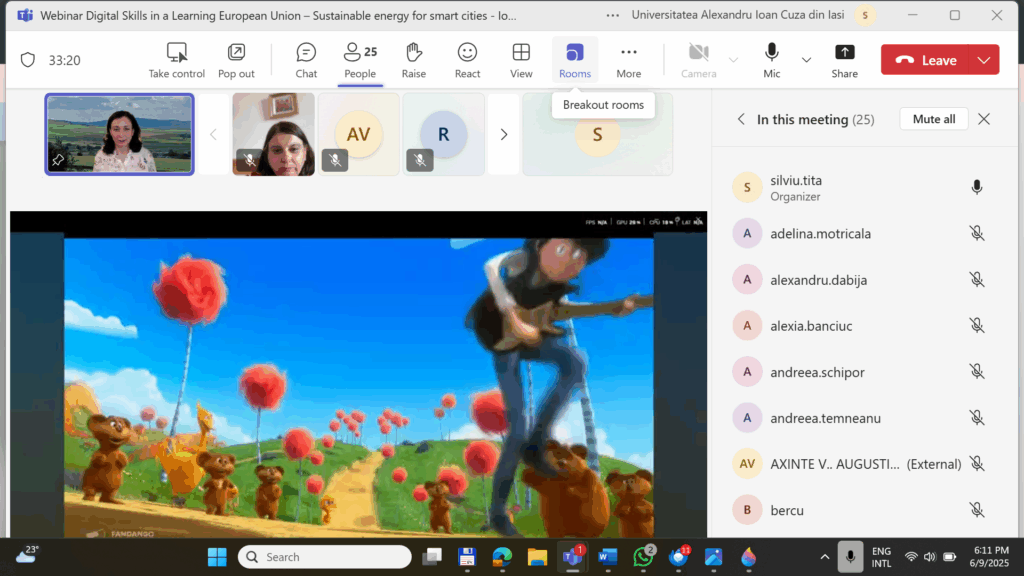Viewport: 1024px width, 576px height.
Task: Turn on the Camera
Action: (x=699, y=60)
